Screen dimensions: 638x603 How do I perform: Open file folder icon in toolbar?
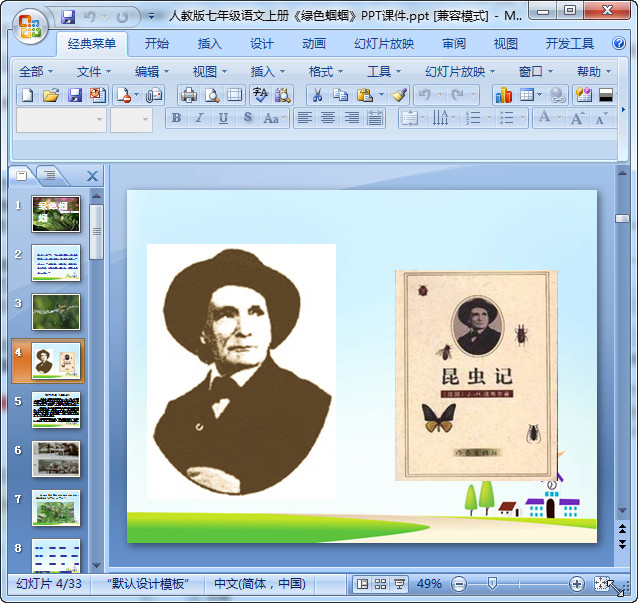coord(51,95)
